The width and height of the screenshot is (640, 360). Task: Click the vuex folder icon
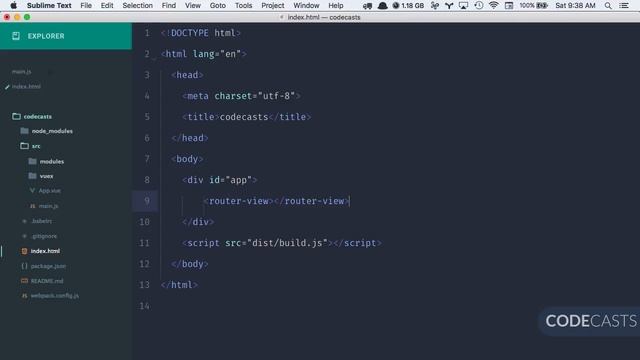[33, 176]
